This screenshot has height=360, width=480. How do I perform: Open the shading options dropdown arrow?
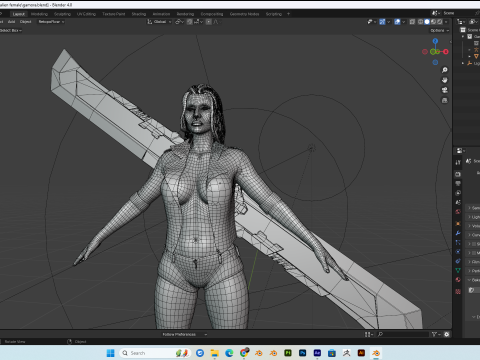pyautogui.click(x=446, y=22)
